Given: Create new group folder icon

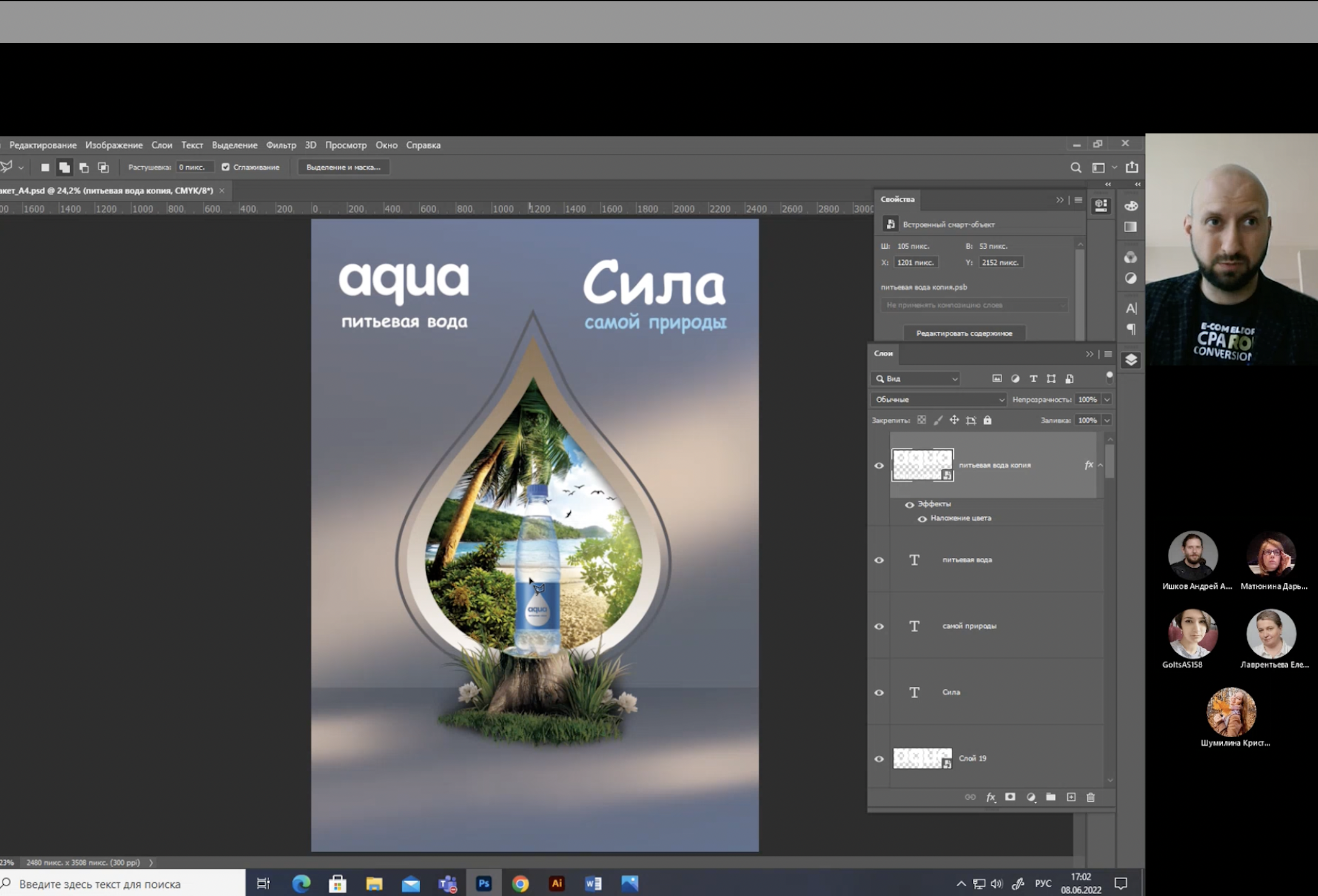Looking at the screenshot, I should tap(1051, 797).
